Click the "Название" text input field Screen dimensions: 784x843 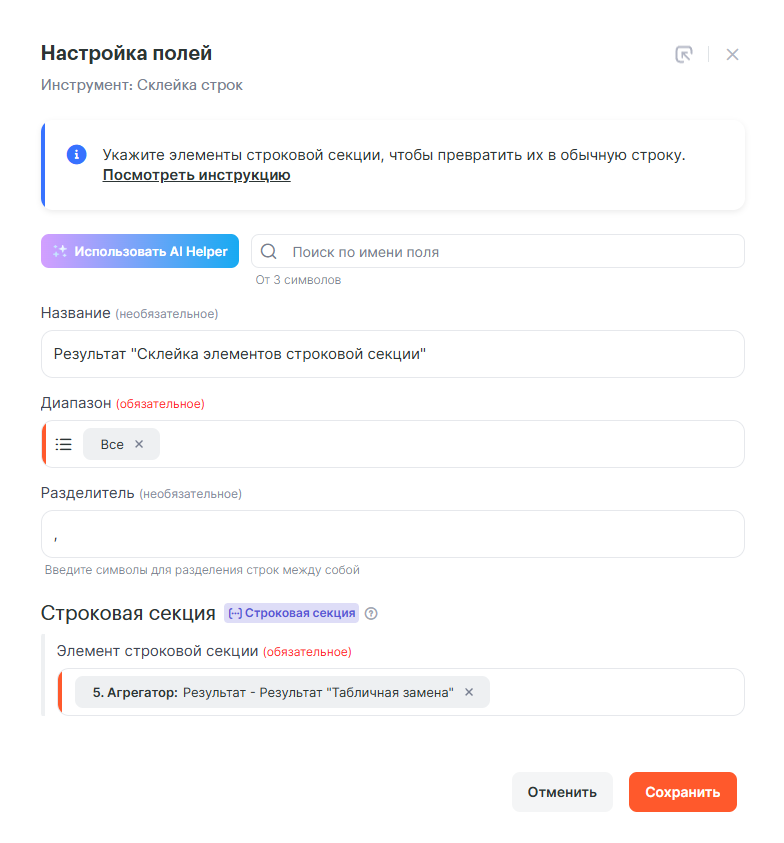click(392, 354)
